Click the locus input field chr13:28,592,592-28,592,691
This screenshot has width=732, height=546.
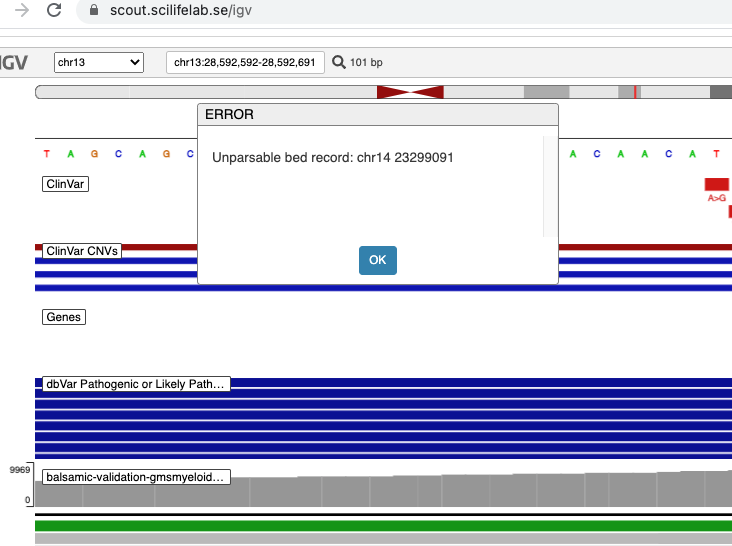[x=245, y=63]
